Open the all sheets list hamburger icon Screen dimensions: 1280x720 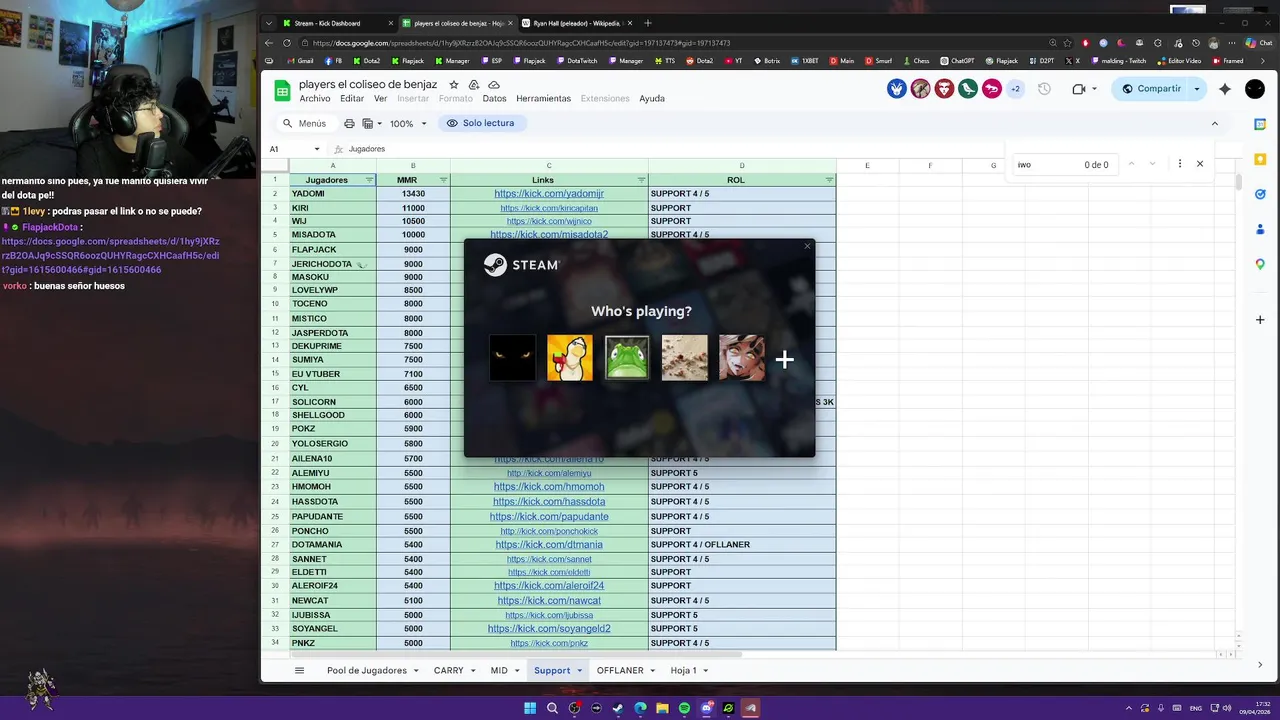pyautogui.click(x=299, y=670)
